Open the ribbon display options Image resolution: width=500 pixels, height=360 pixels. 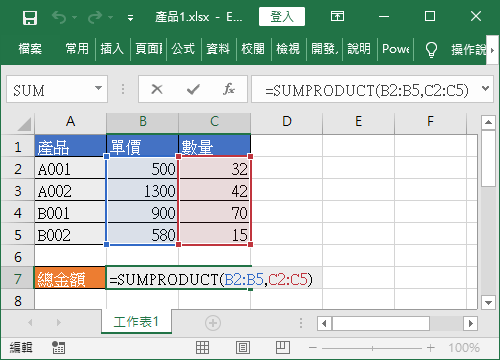[337, 16]
